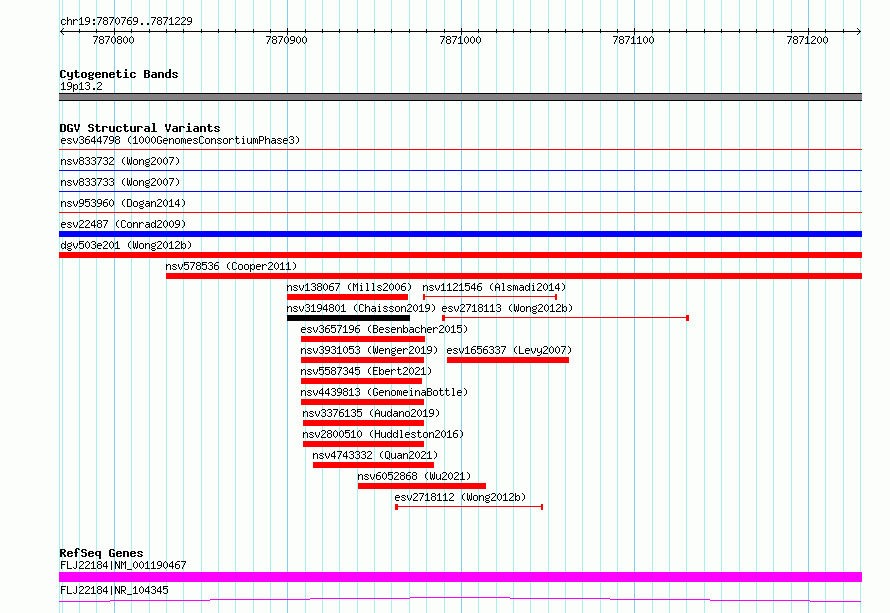Select the RefSeq Genes track title
This screenshot has height=613, width=890.
[x=101, y=553]
